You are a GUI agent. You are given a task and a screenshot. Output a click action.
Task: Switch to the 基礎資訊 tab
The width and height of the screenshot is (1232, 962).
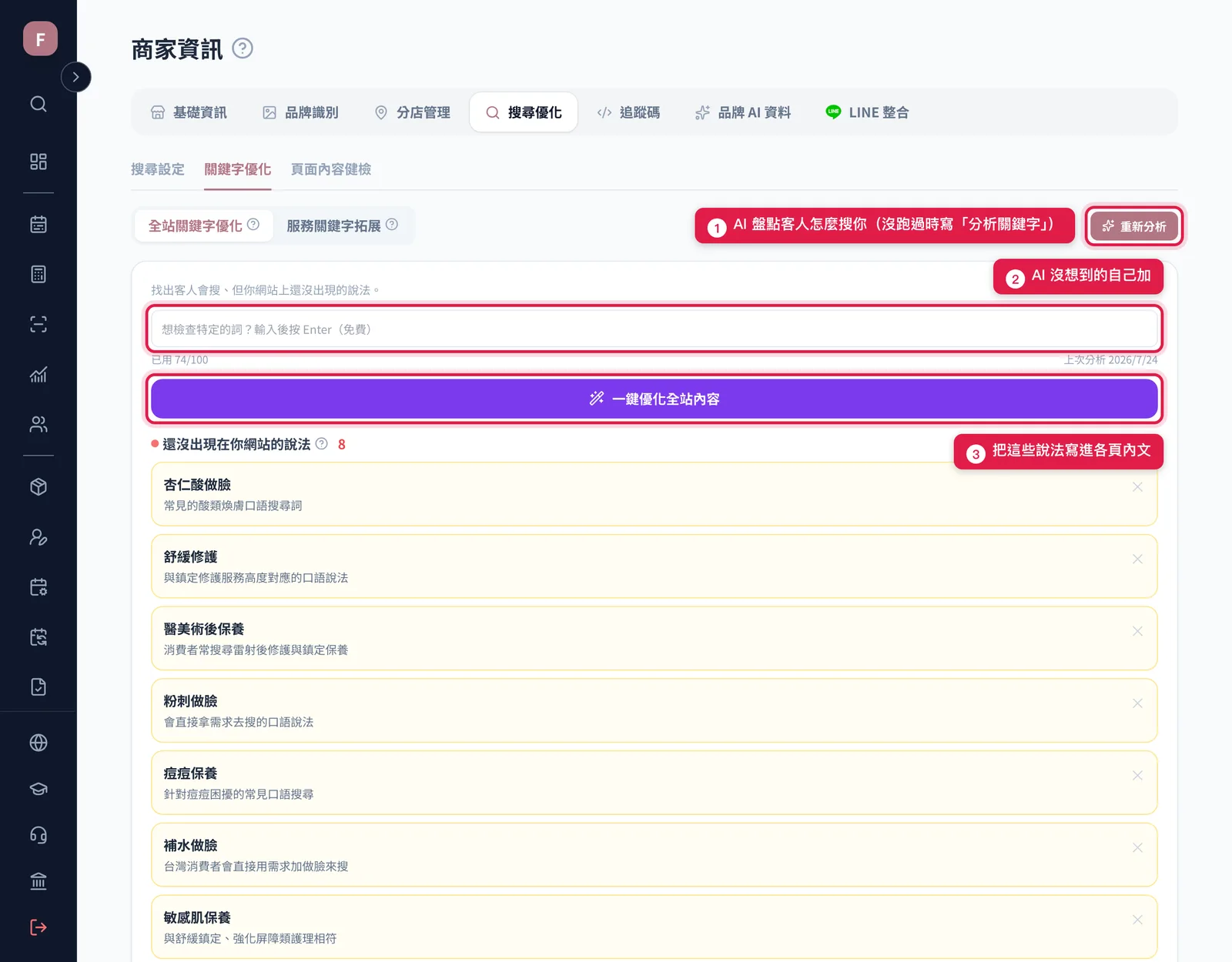click(189, 112)
